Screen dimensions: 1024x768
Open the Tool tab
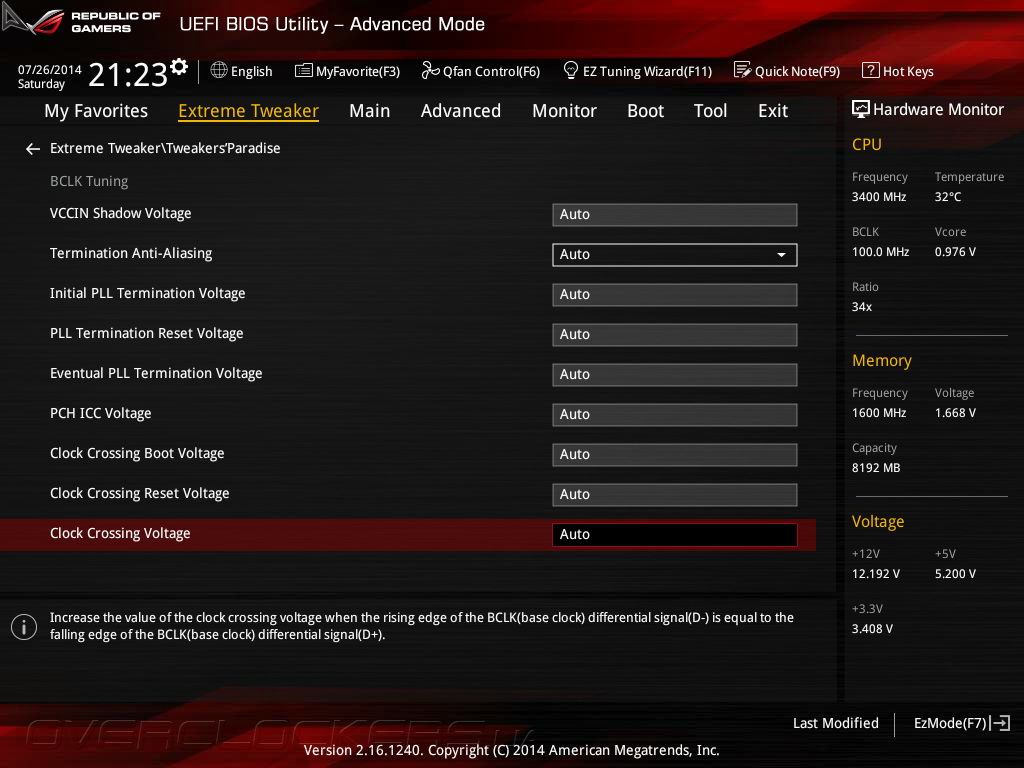tap(710, 111)
